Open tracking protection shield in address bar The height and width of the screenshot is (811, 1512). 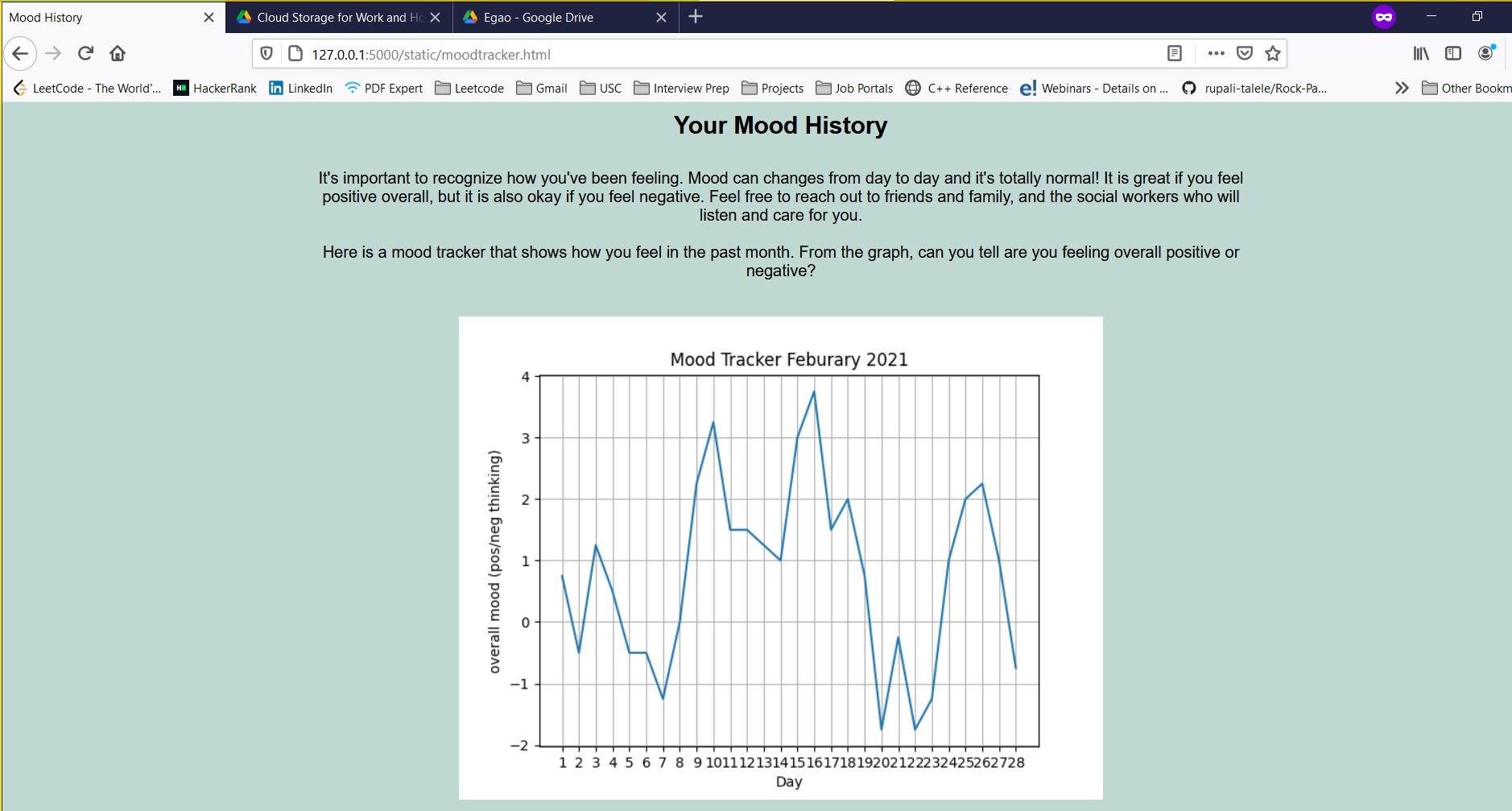point(266,54)
